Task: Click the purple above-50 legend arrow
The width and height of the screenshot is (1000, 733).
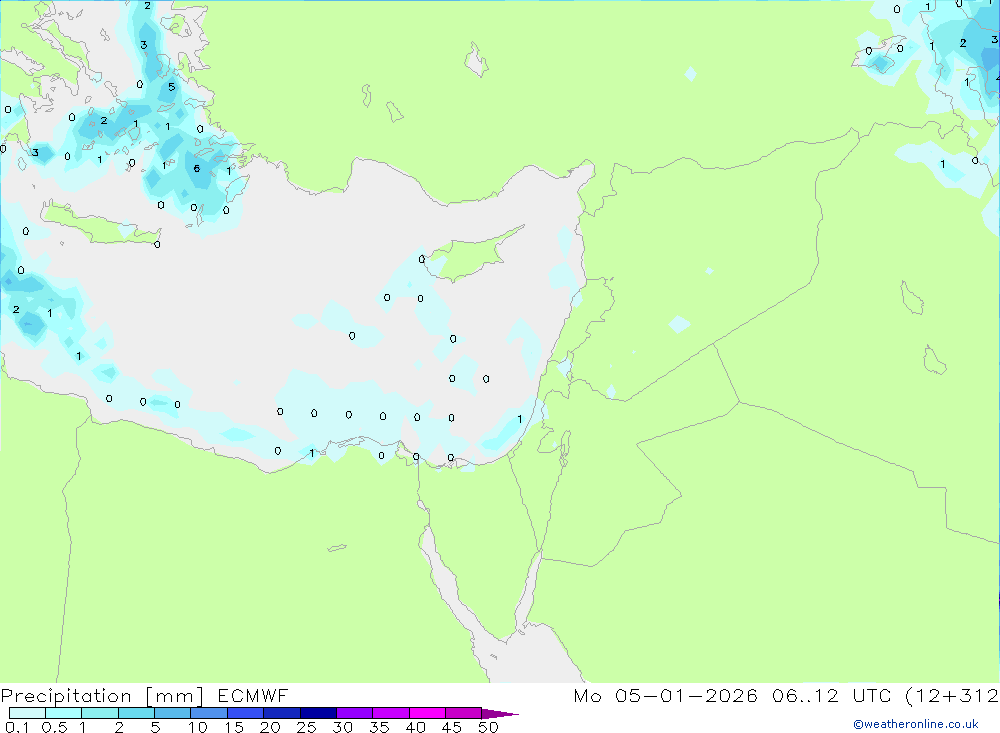Action: pyautogui.click(x=499, y=714)
